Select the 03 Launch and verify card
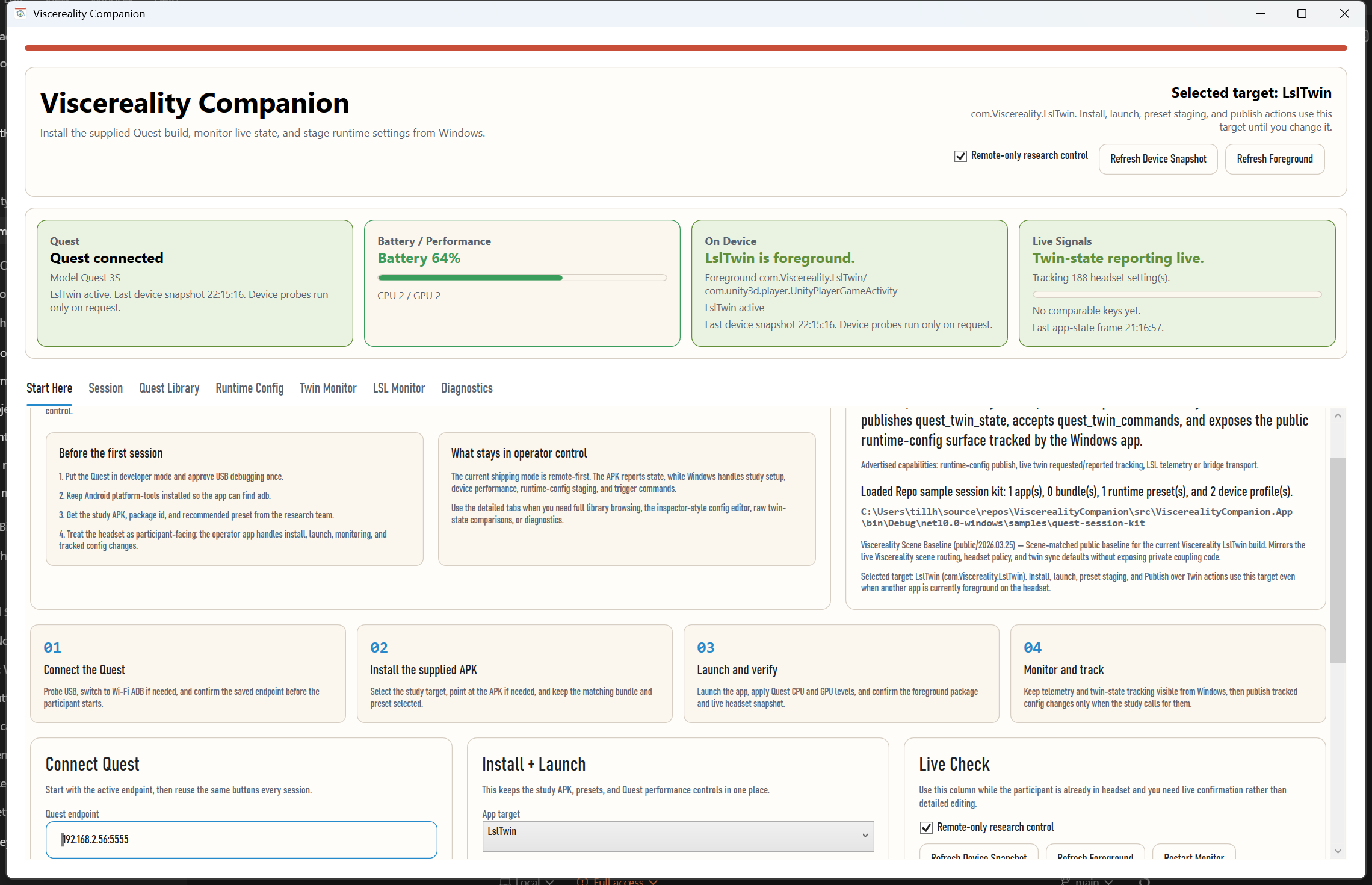The width and height of the screenshot is (1372, 885). [841, 674]
